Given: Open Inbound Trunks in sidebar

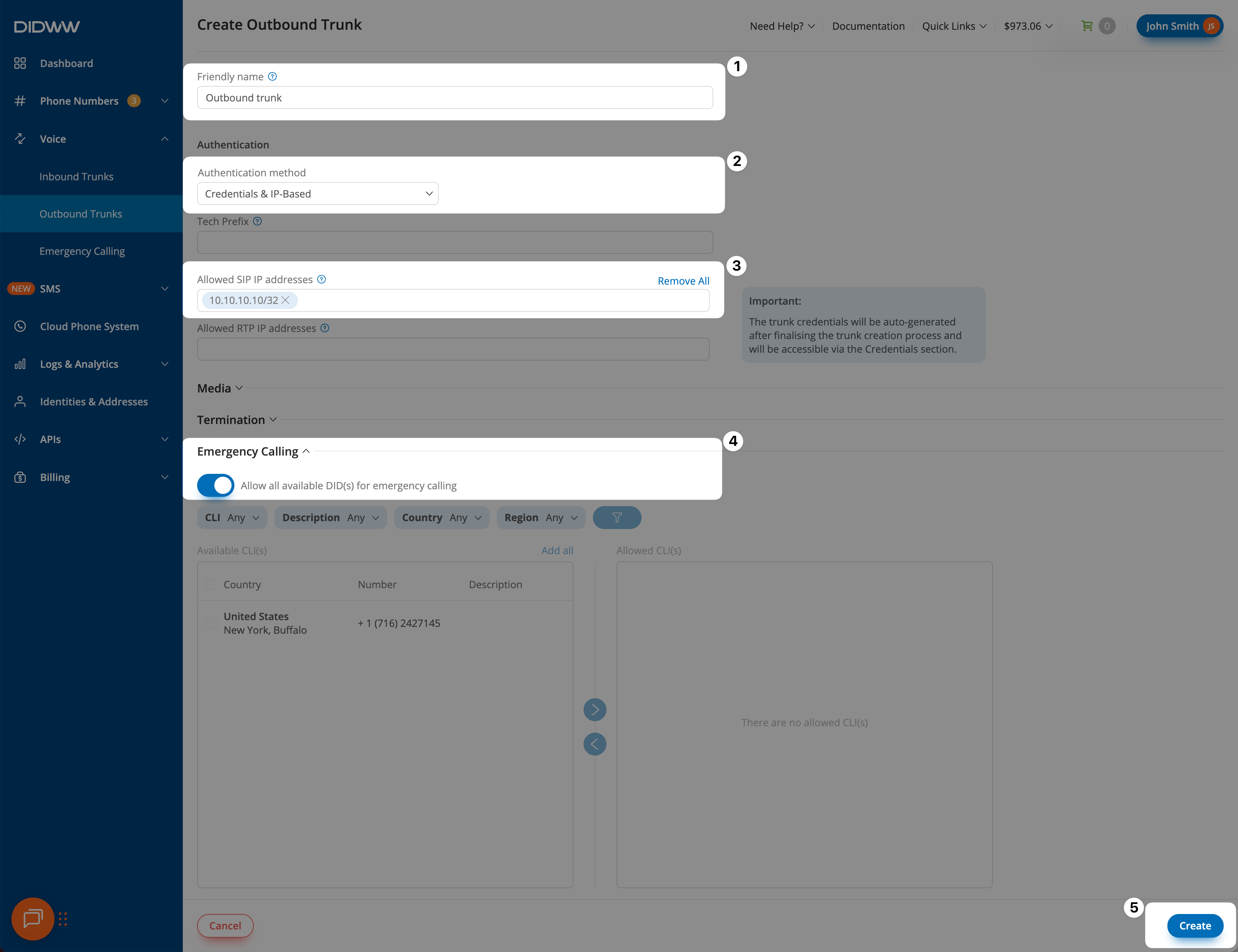Looking at the screenshot, I should pyautogui.click(x=76, y=177).
